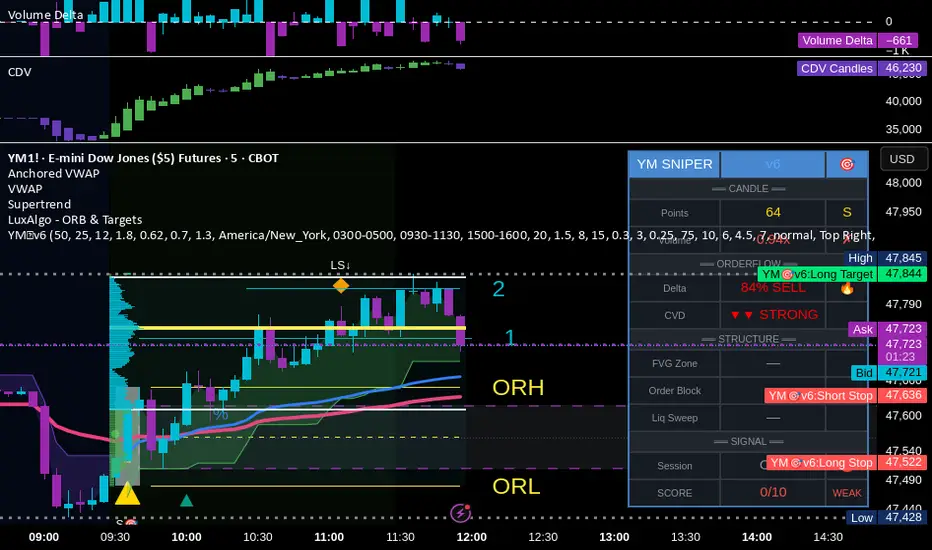Click the Session row label
This screenshot has width=932, height=550.
pos(675,466)
